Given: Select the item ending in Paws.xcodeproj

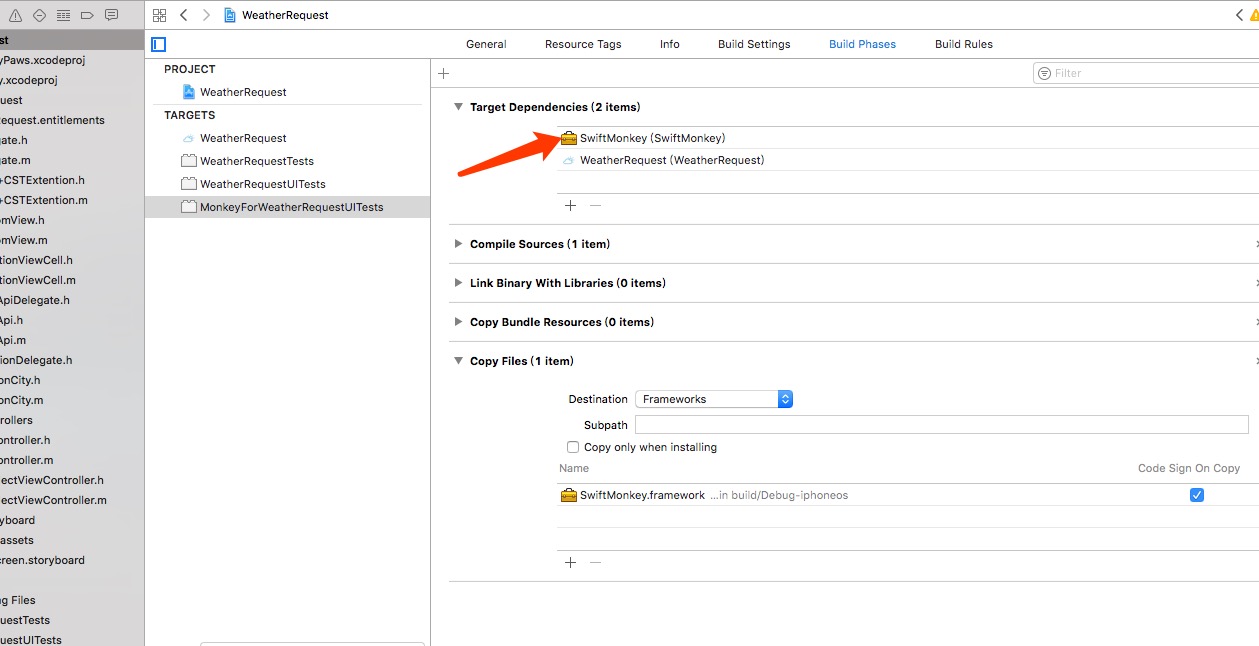Looking at the screenshot, I should point(42,60).
